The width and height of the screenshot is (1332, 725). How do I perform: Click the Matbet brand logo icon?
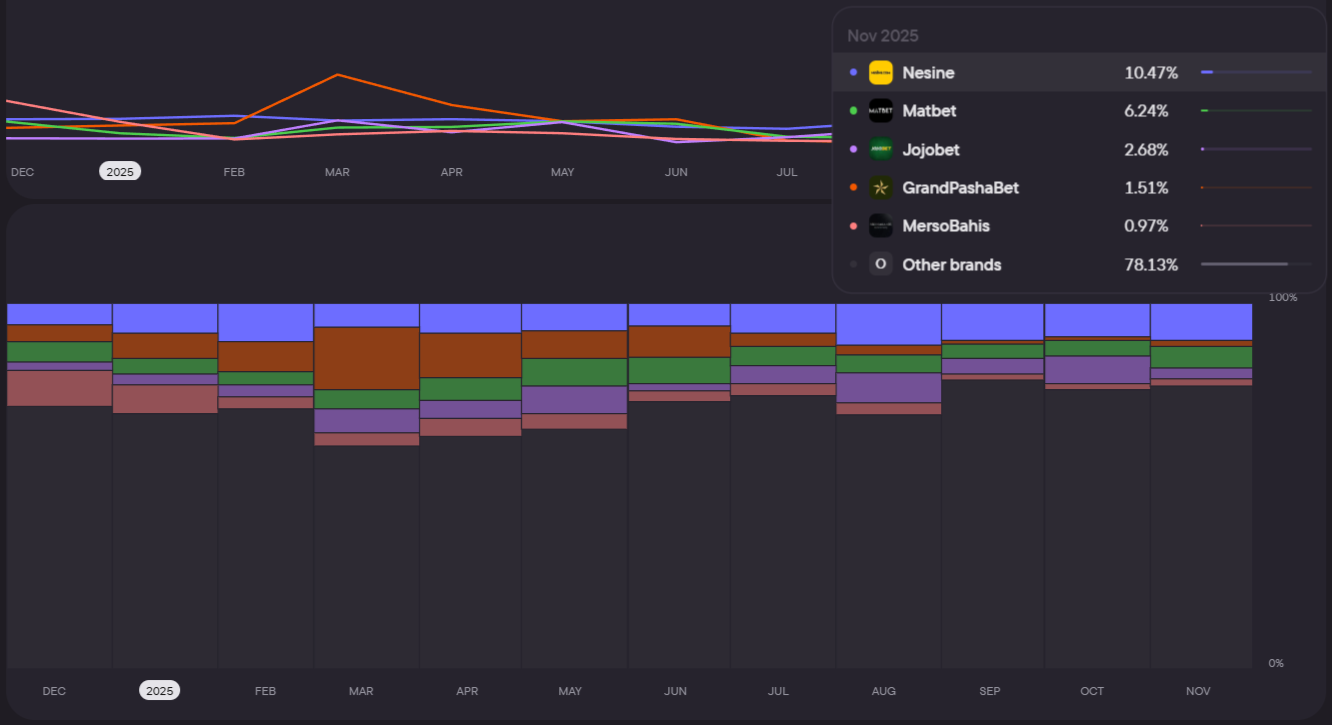pyautogui.click(x=880, y=111)
